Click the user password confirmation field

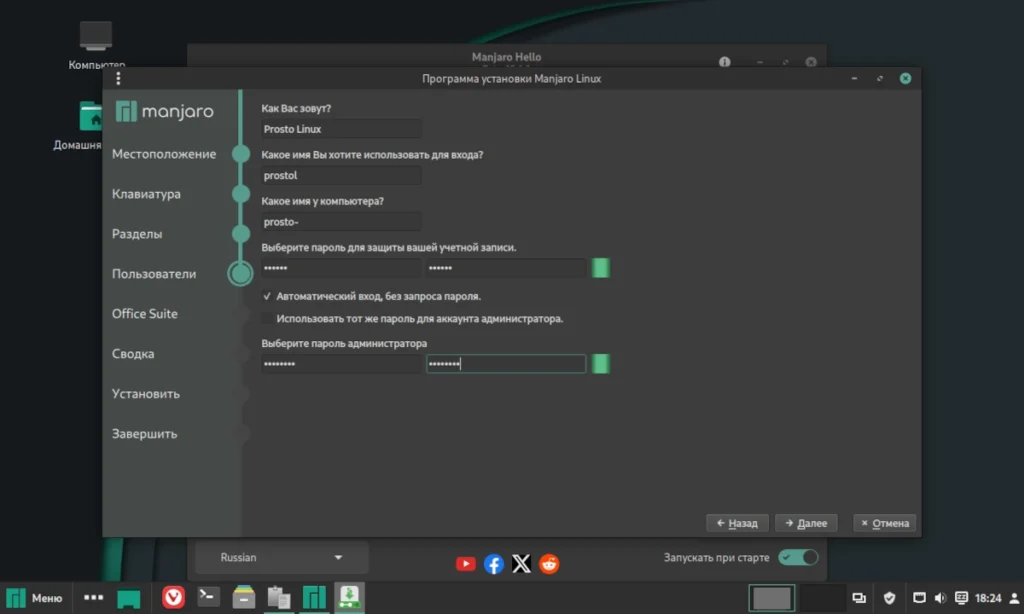(506, 268)
